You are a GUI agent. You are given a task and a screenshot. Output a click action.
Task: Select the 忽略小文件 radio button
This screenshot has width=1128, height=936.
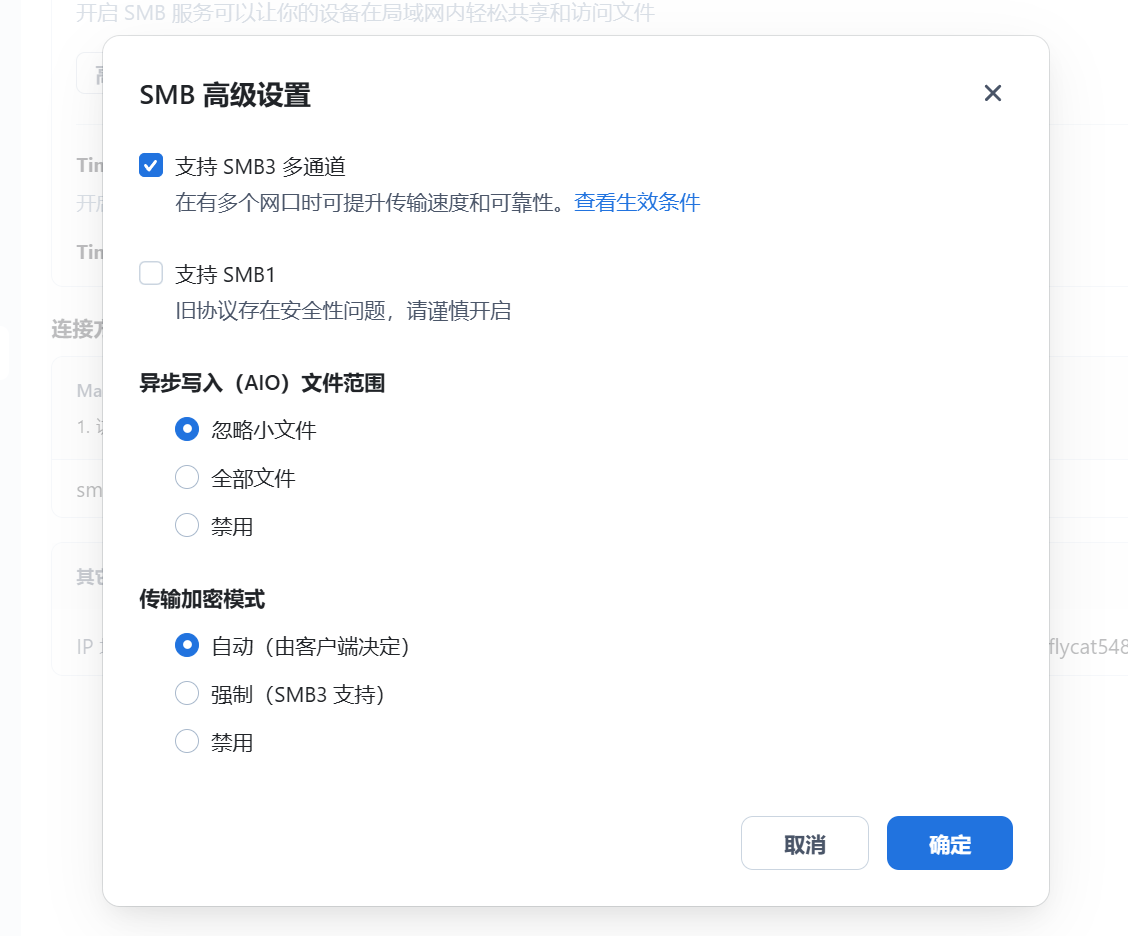click(187, 429)
